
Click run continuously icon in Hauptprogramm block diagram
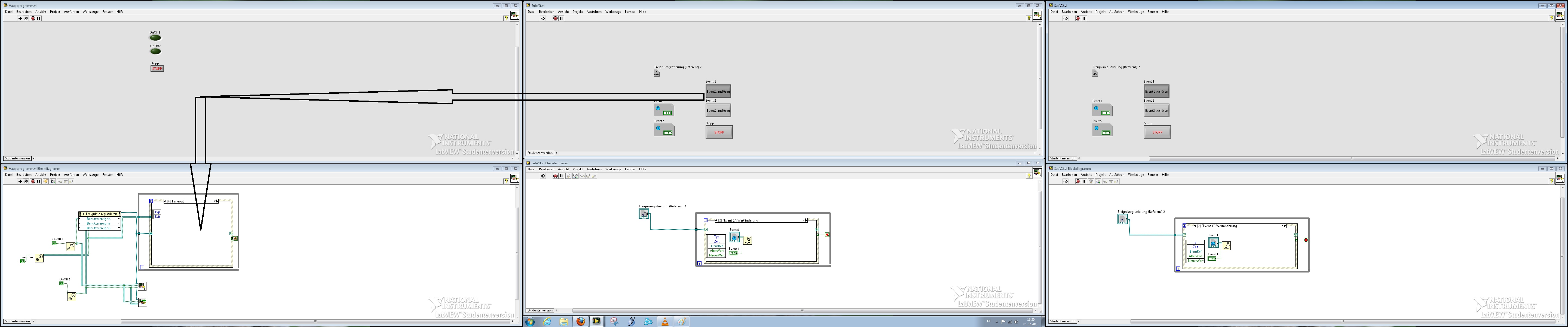[x=26, y=181]
